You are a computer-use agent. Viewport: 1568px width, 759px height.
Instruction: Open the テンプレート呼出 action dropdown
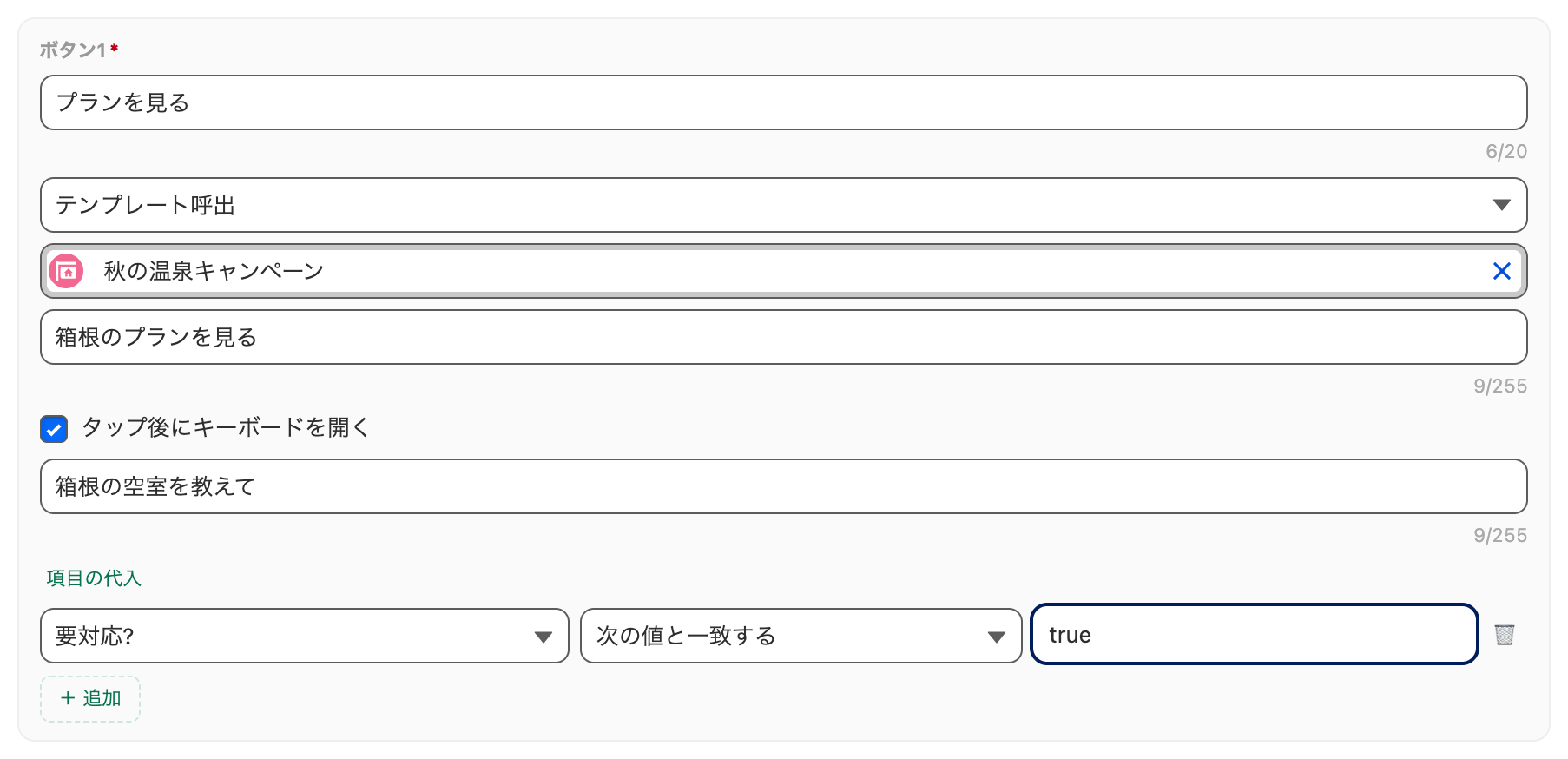[x=783, y=205]
